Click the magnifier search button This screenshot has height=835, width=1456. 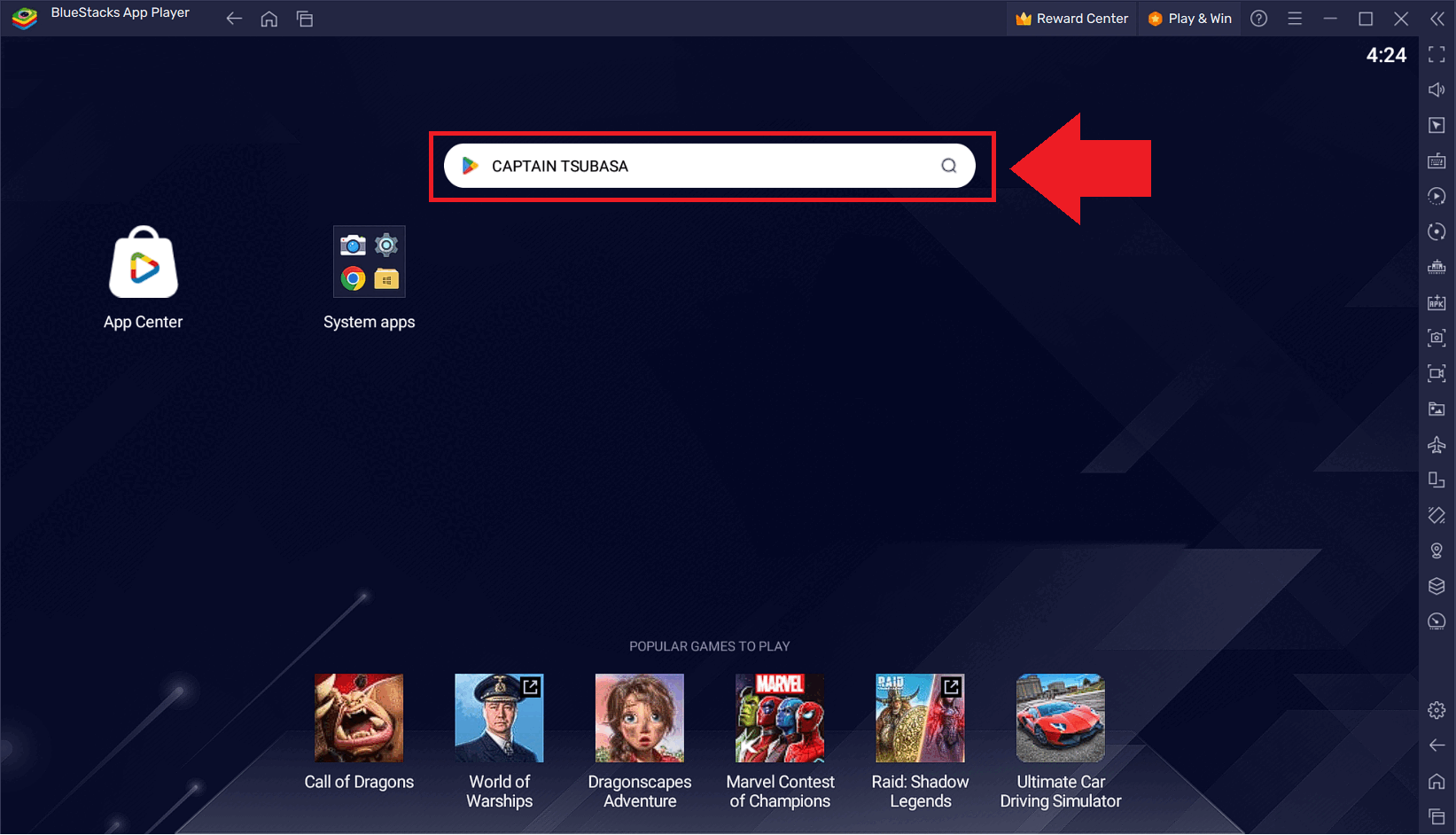click(x=948, y=166)
